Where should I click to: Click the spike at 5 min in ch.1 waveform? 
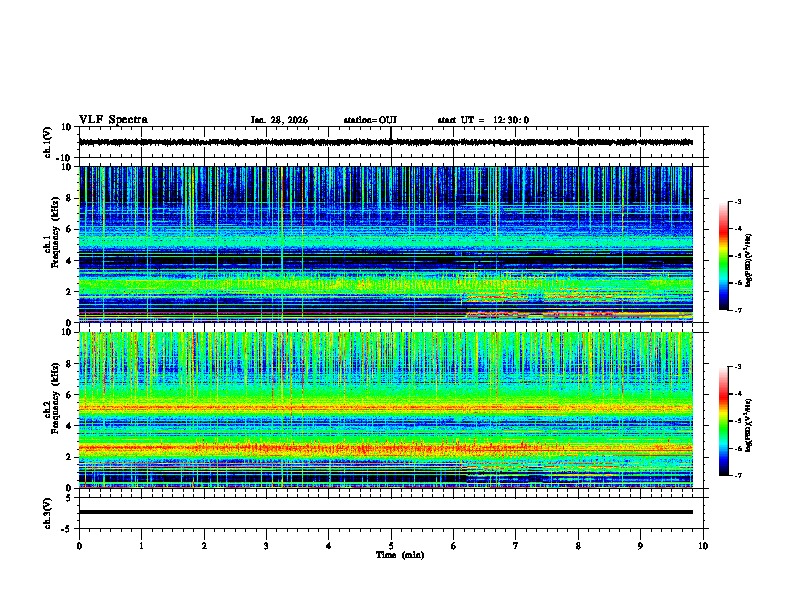point(391,134)
